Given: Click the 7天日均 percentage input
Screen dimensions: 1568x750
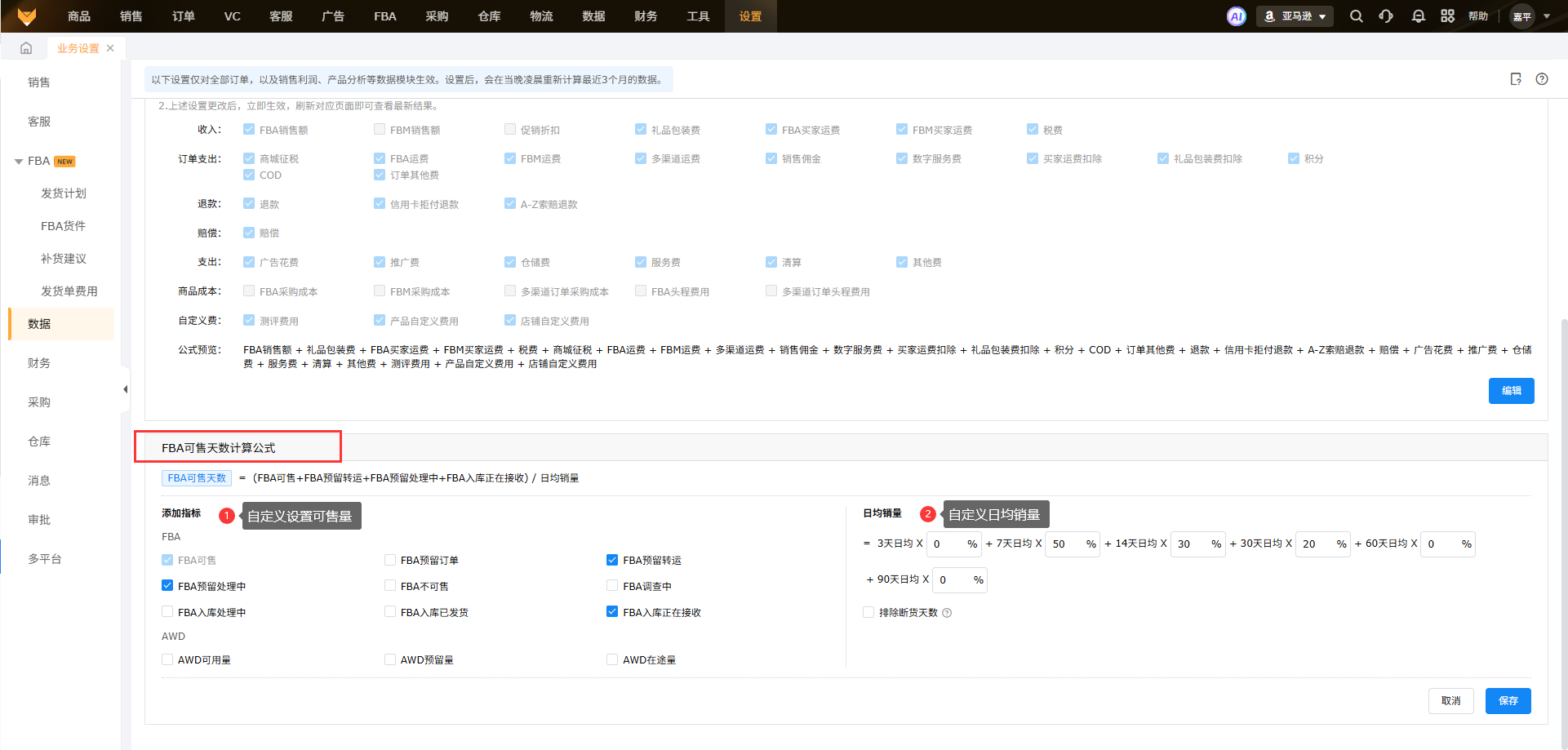Looking at the screenshot, I should tap(1073, 544).
